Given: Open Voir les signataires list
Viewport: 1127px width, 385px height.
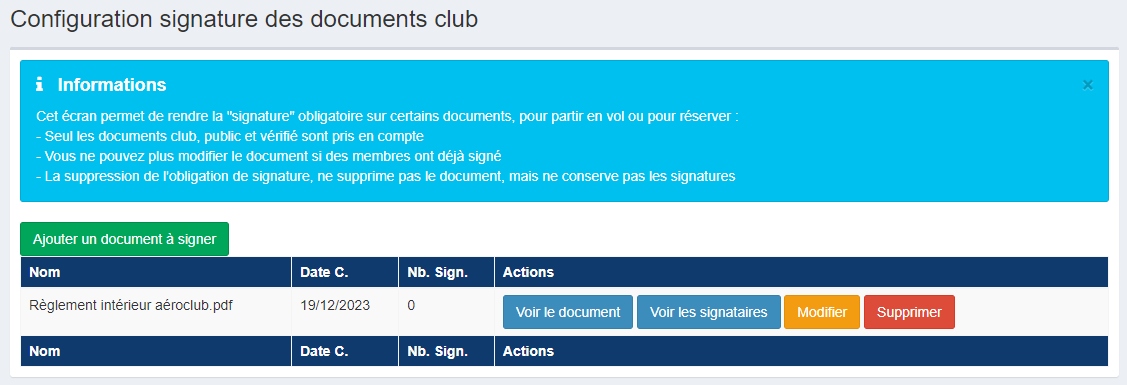Looking at the screenshot, I should coord(709,312).
